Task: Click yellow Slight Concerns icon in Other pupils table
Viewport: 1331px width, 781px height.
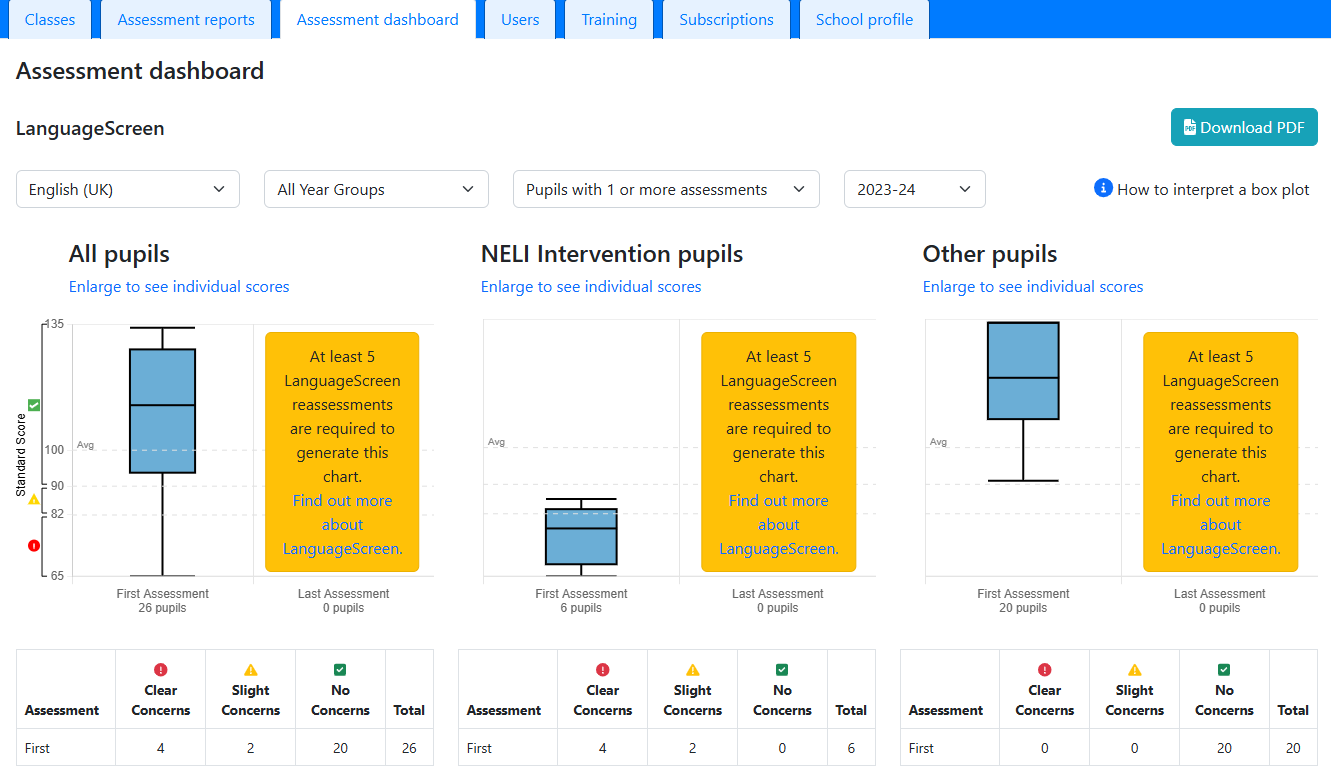Action: point(1134,670)
